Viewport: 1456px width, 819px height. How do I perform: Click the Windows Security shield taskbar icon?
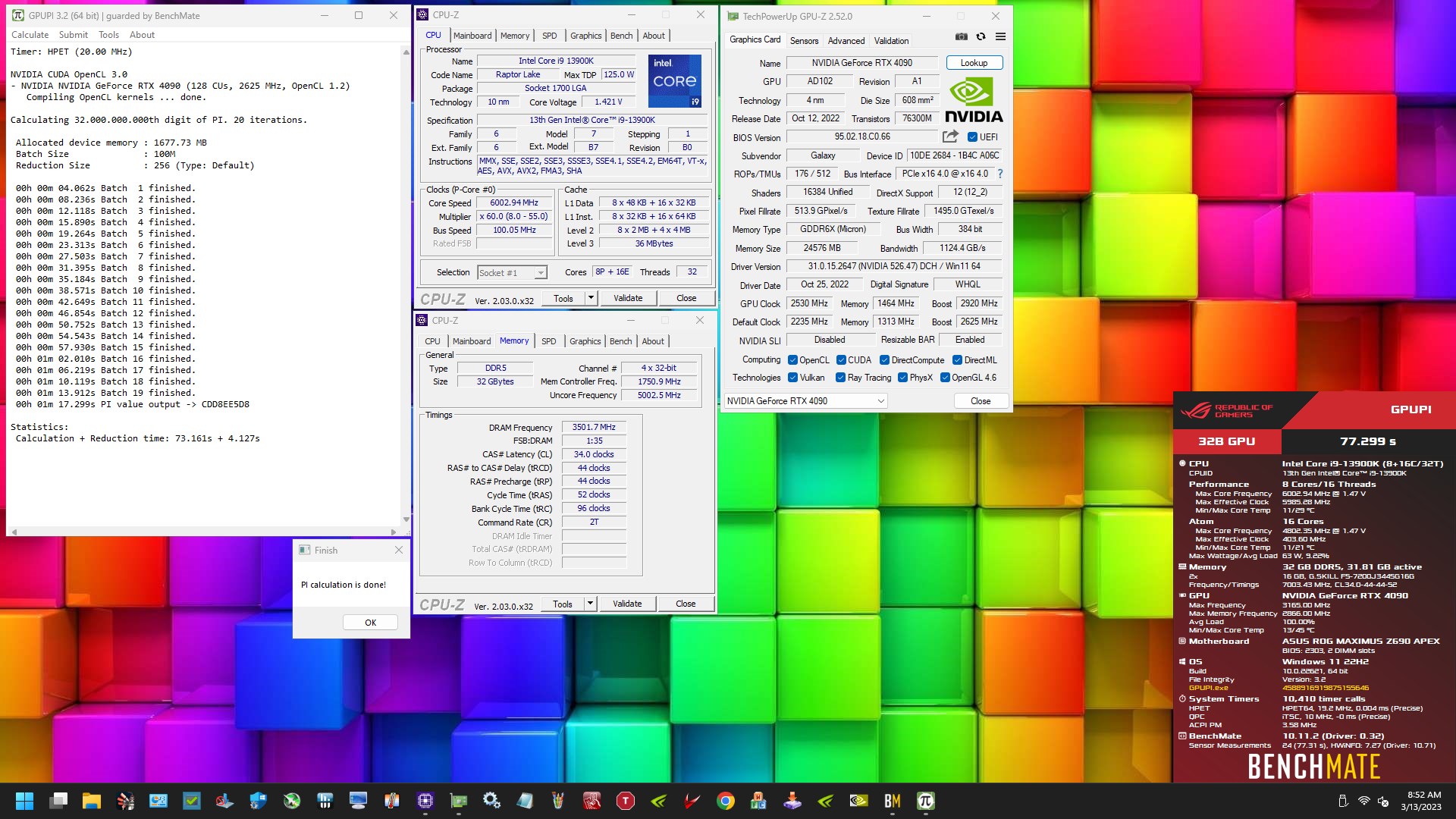258,801
